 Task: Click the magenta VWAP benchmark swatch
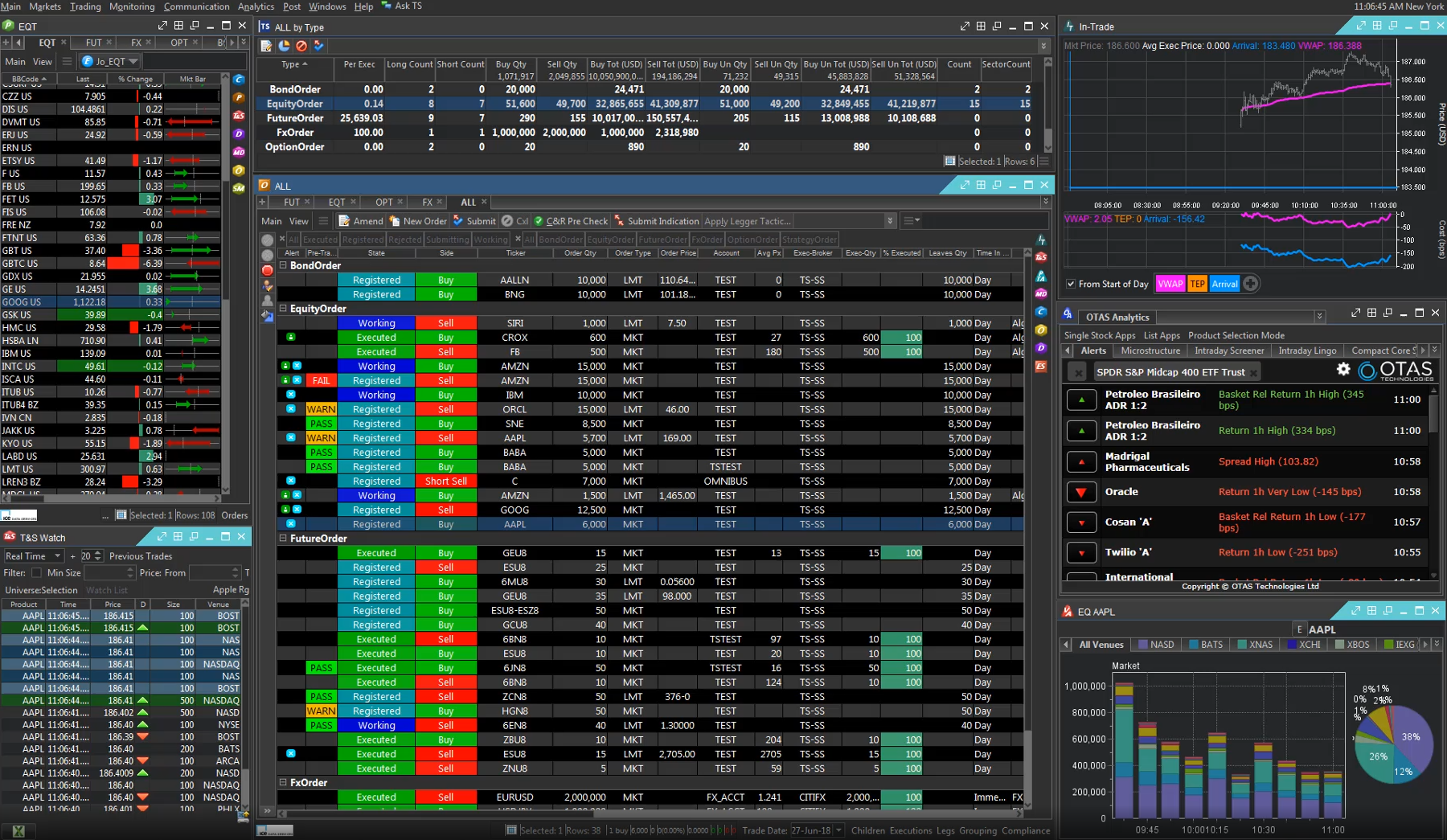coord(1170,284)
